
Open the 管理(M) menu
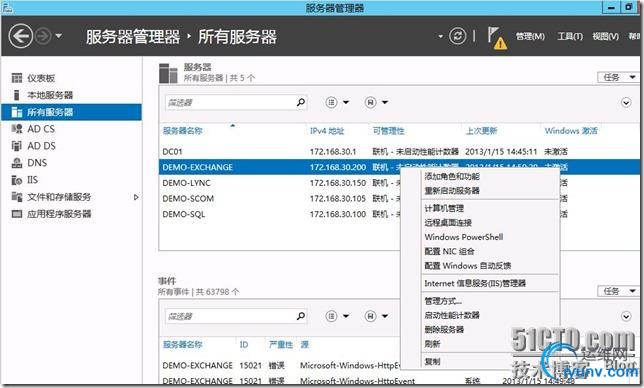pyautogui.click(x=530, y=37)
